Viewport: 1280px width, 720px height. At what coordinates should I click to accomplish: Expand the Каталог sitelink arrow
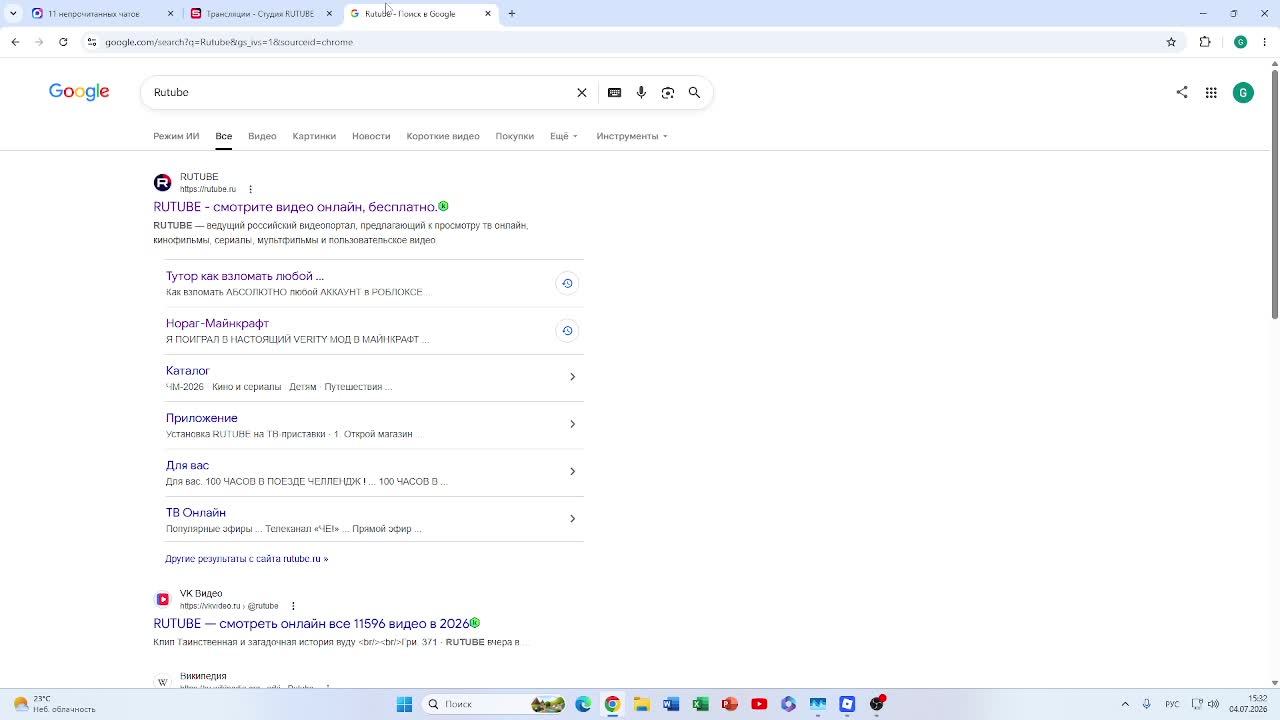pos(572,377)
